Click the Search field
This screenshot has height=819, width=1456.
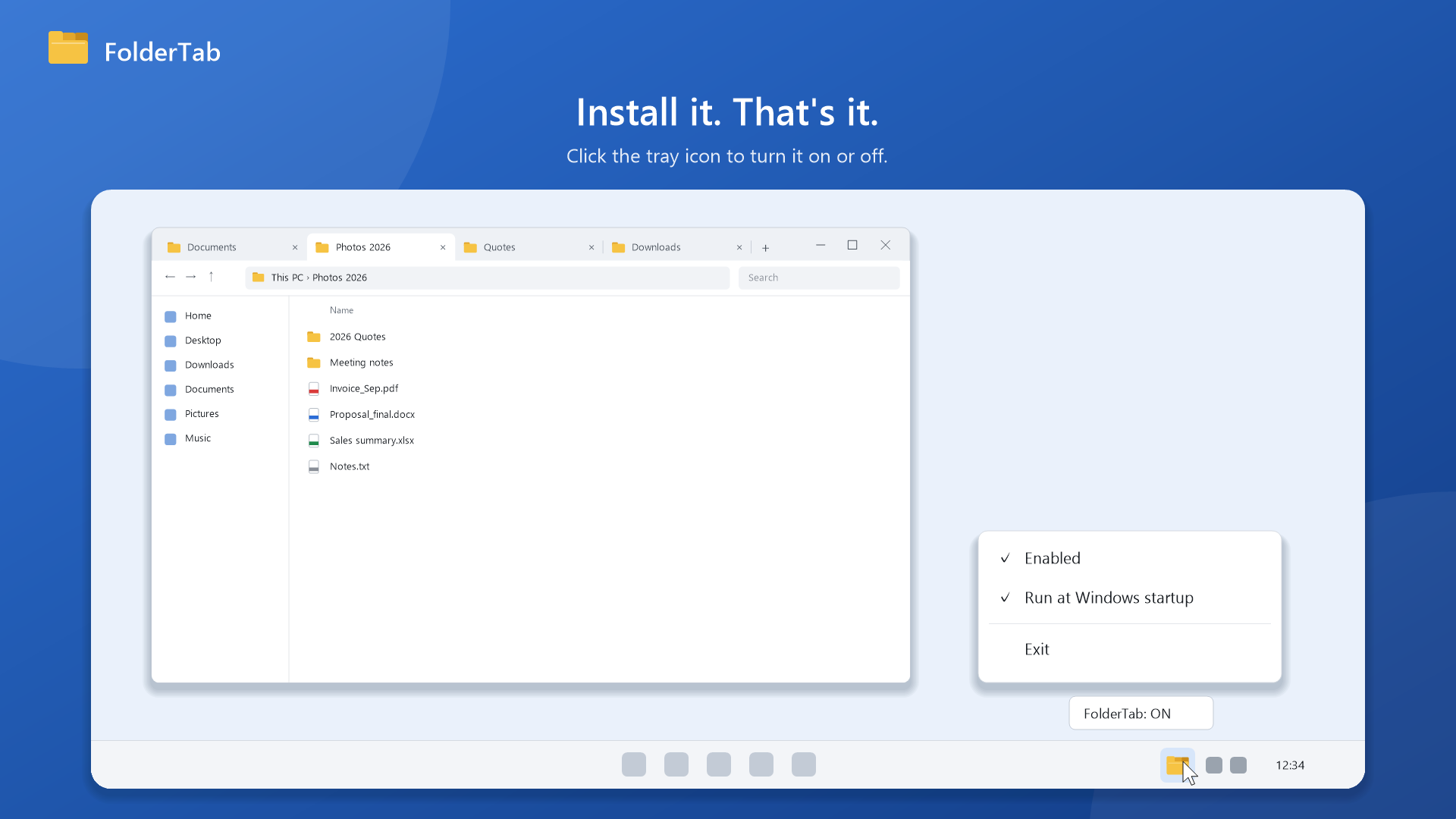819,278
